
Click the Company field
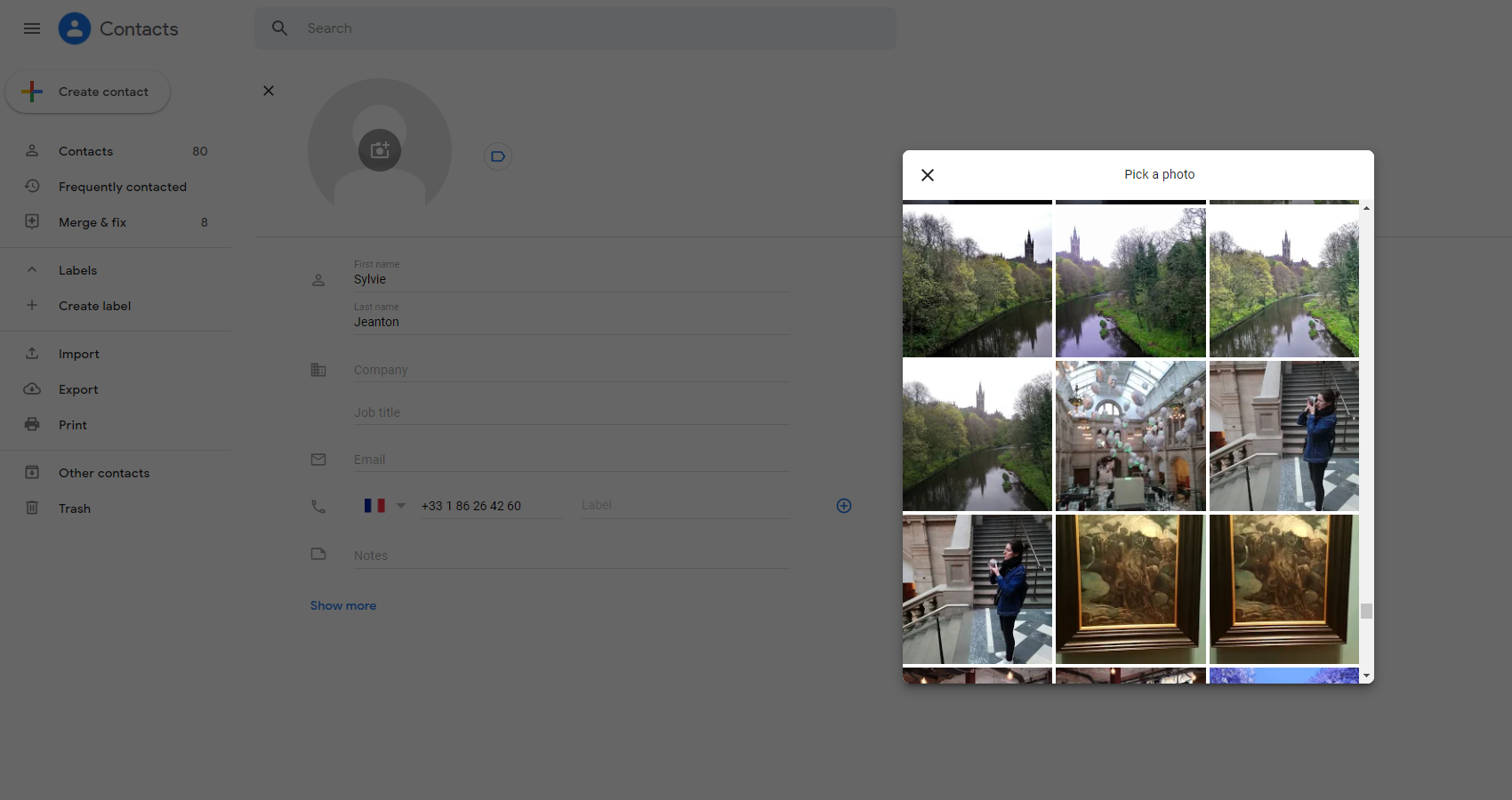point(571,370)
